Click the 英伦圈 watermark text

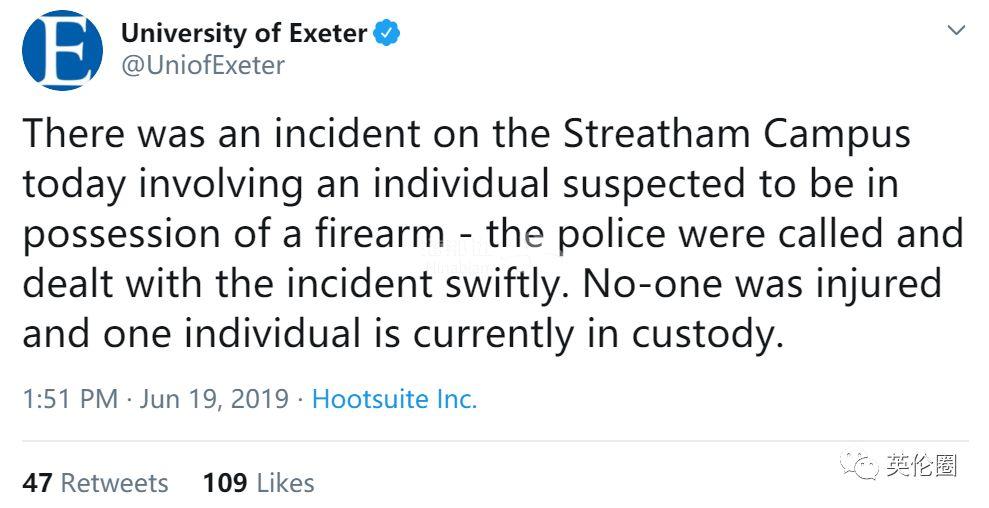[x=921, y=465]
